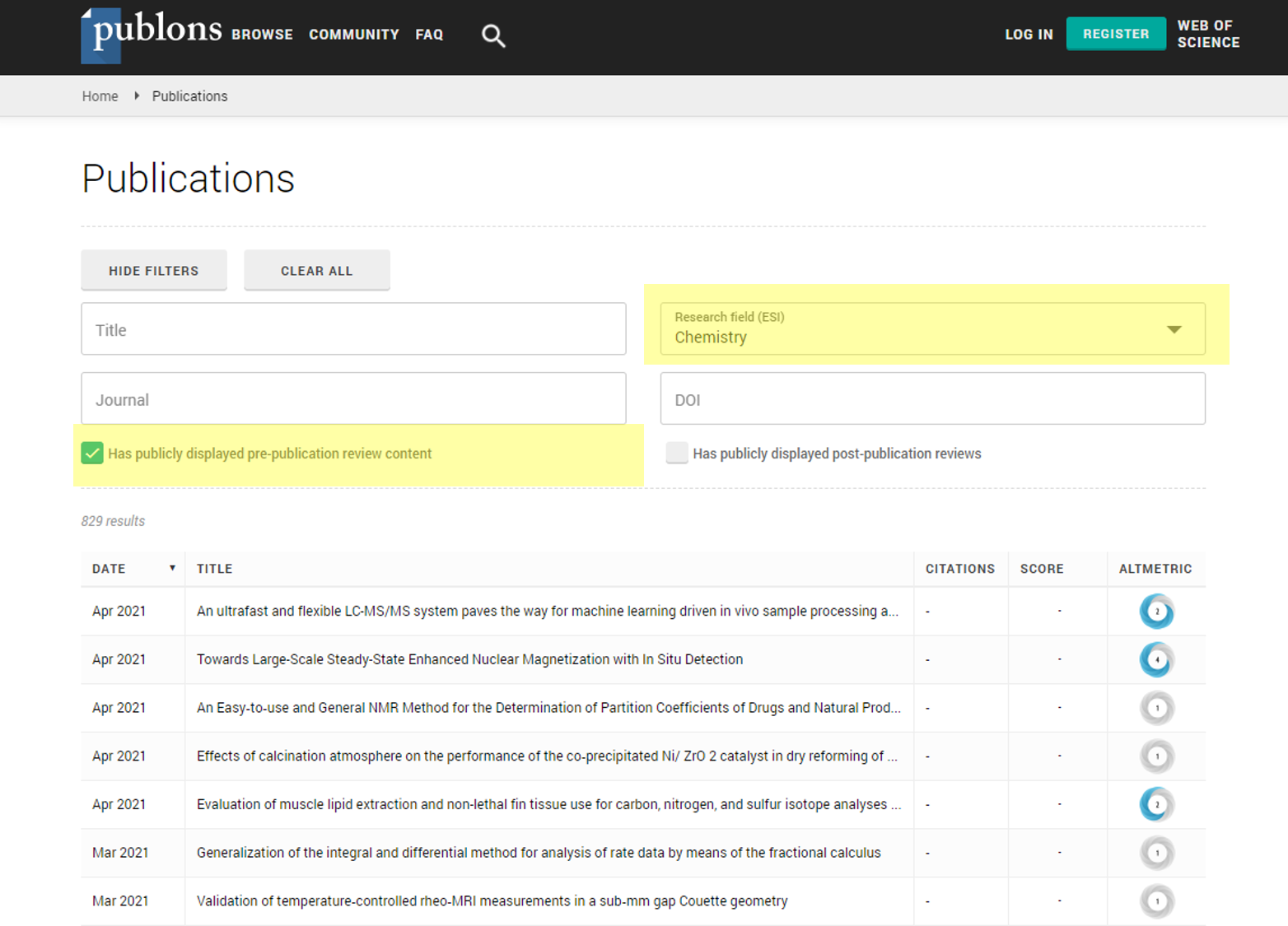This screenshot has width=1288, height=926.
Task: Click Altmetric badge for the muscle lipid extraction paper
Action: 1156,804
